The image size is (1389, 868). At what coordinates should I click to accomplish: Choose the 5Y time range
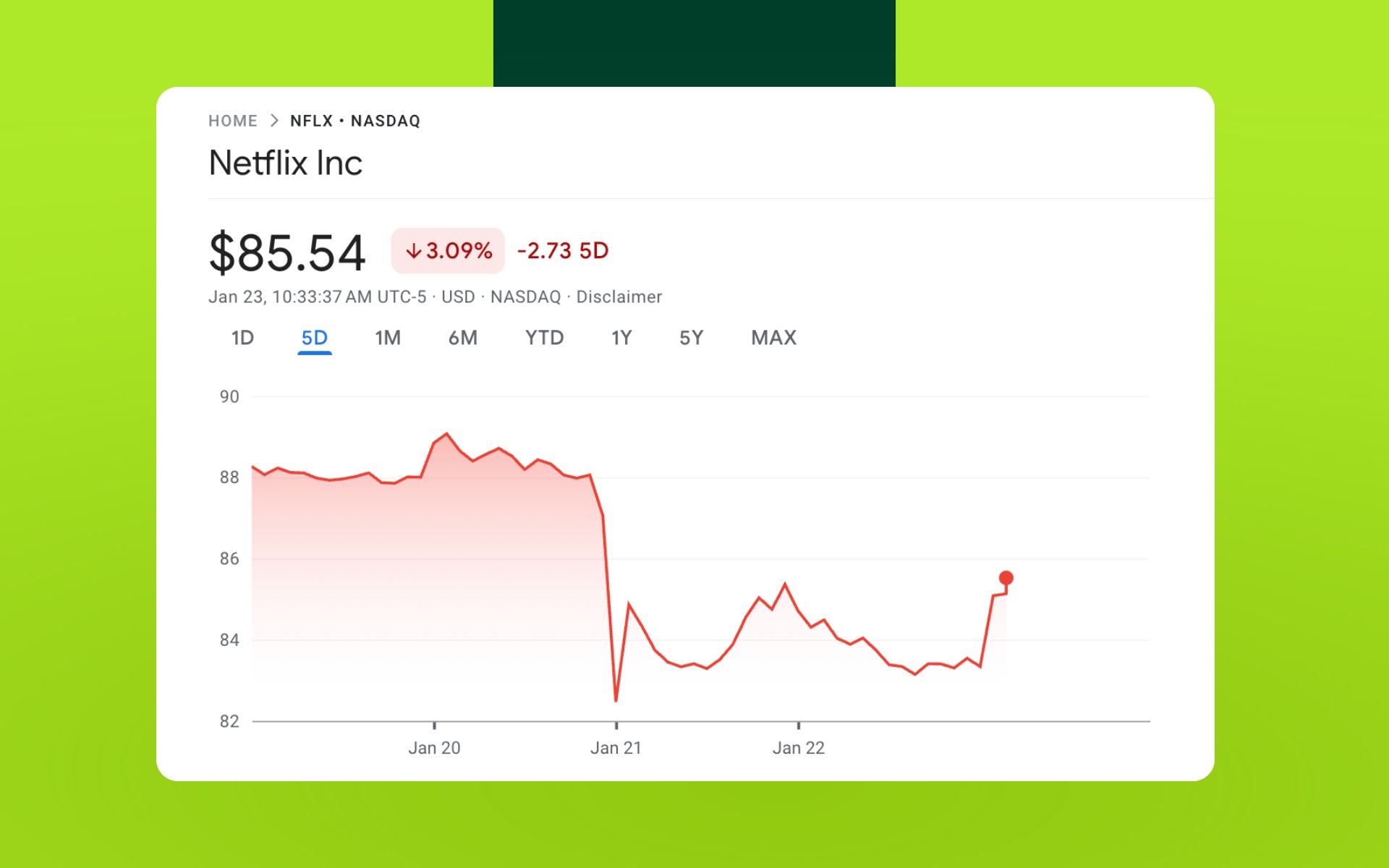click(691, 338)
